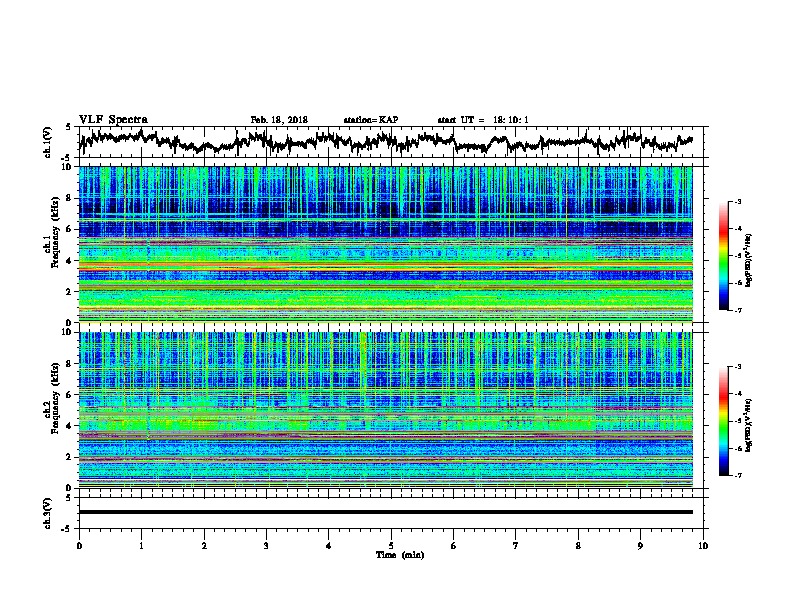Click the "5" tick label on time axis
The width and height of the screenshot is (792, 612).
[391, 545]
